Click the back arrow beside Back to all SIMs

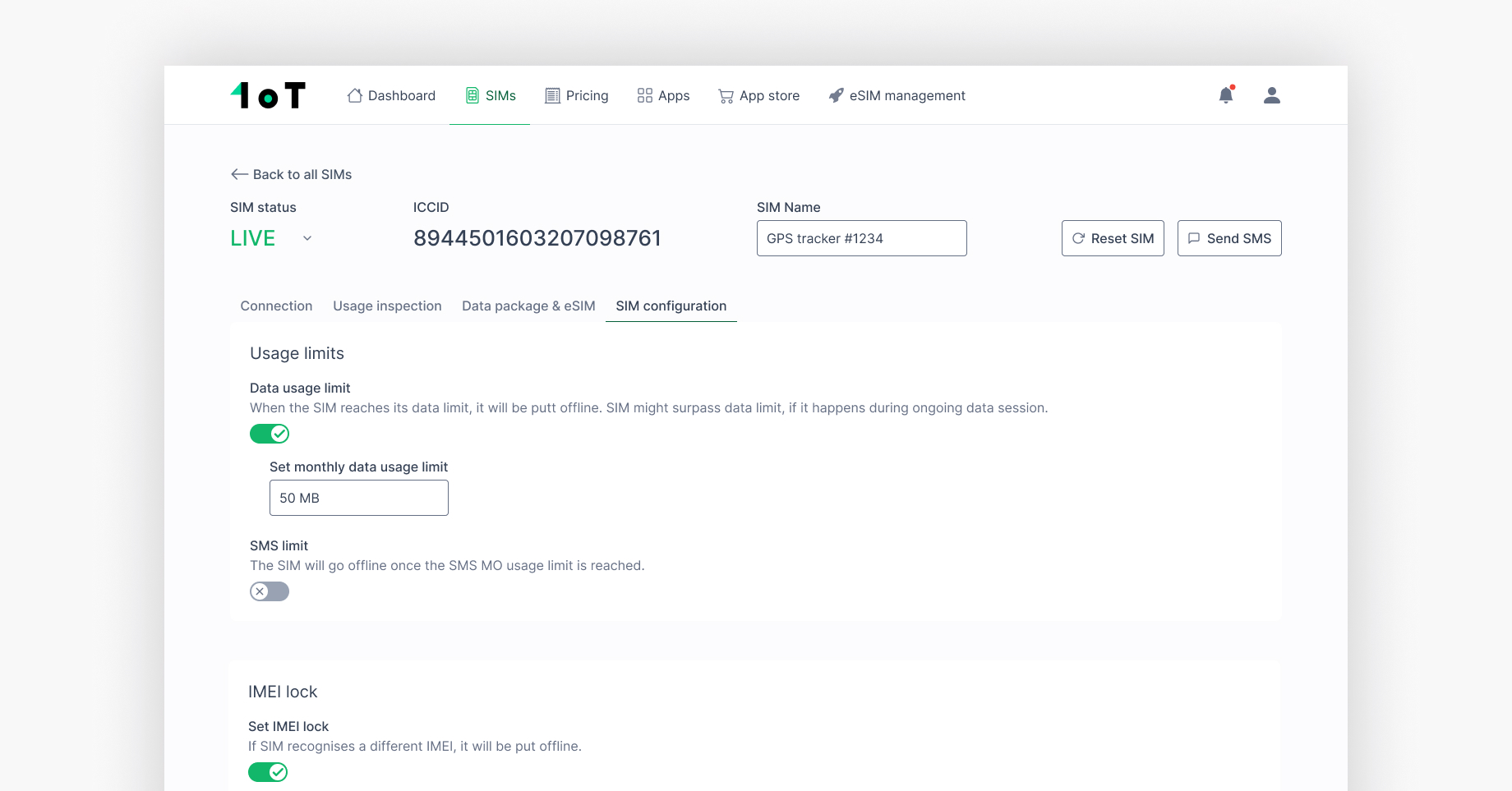237,174
